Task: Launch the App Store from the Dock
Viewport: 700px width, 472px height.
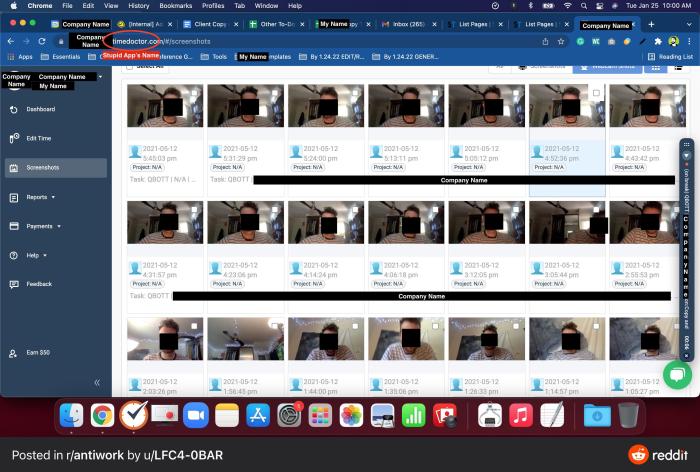Action: 258,415
